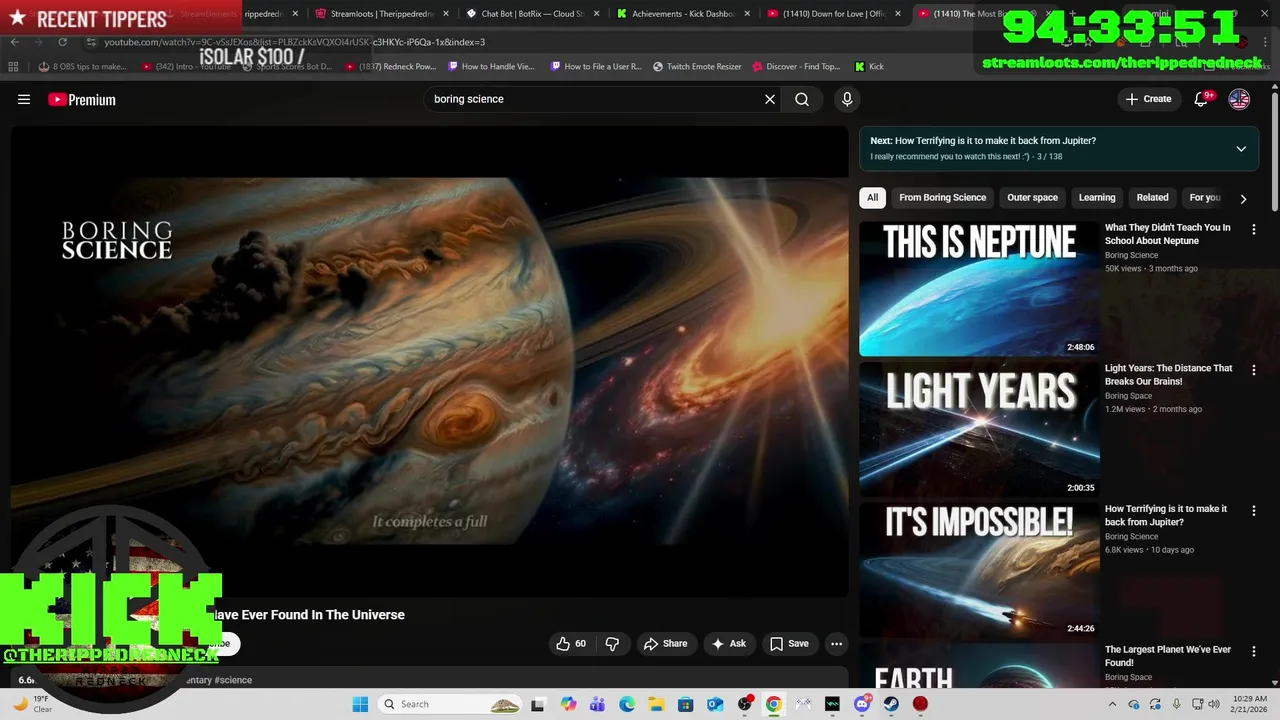Image resolution: width=1280 pixels, height=720 pixels.
Task: Open more actions menu below the video
Action: (x=837, y=644)
